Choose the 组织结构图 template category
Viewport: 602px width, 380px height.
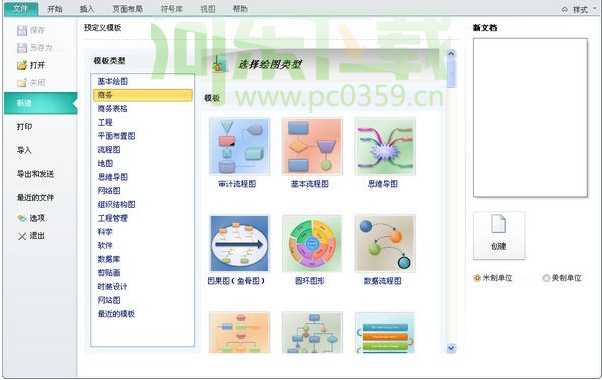click(x=116, y=204)
